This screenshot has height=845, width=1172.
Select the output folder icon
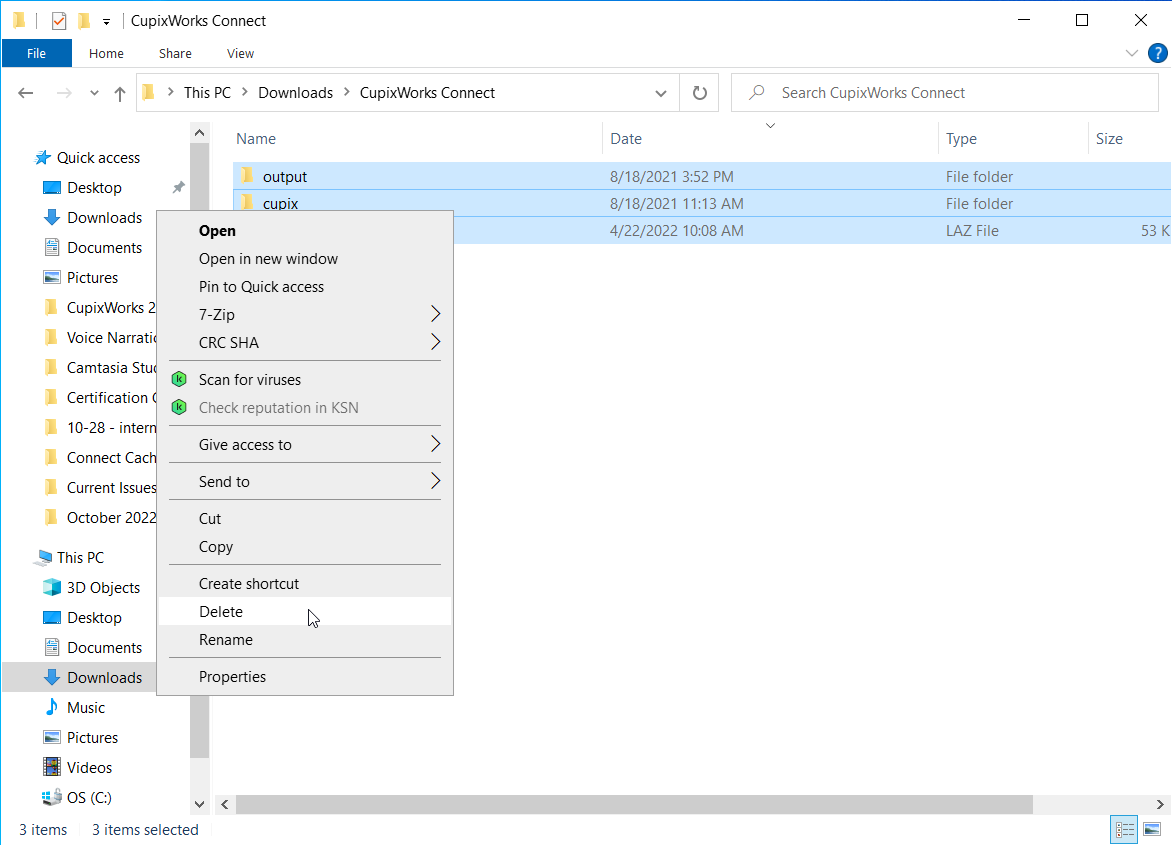[247, 176]
